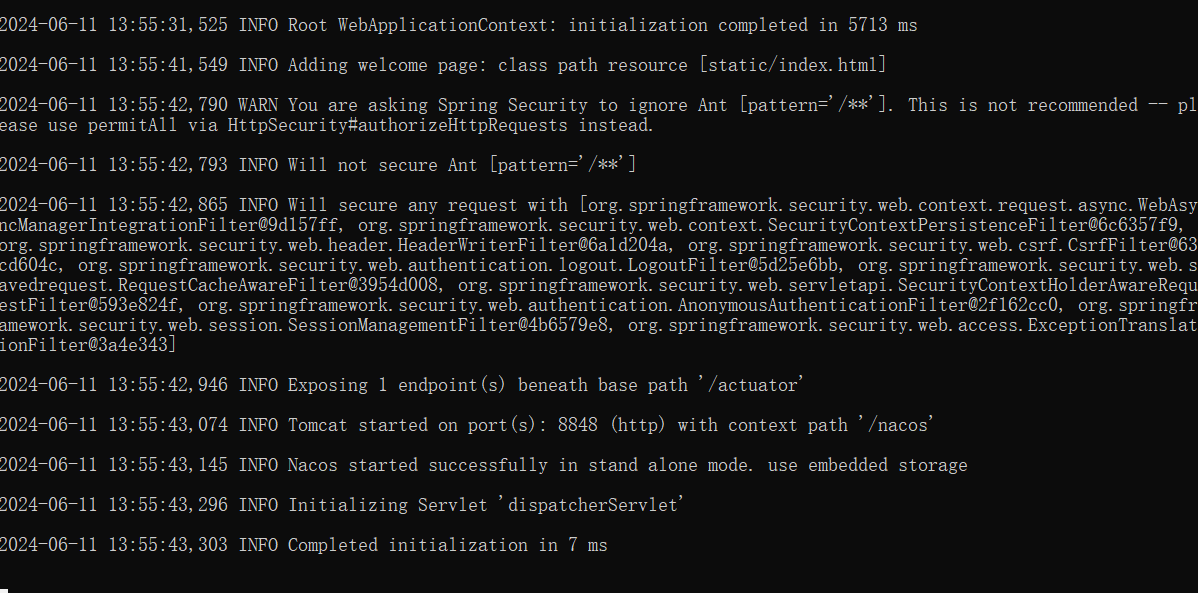Click the 'Nacos started successfully' message
Image resolution: width=1199 pixels, height=595 pixels.
tap(418, 465)
